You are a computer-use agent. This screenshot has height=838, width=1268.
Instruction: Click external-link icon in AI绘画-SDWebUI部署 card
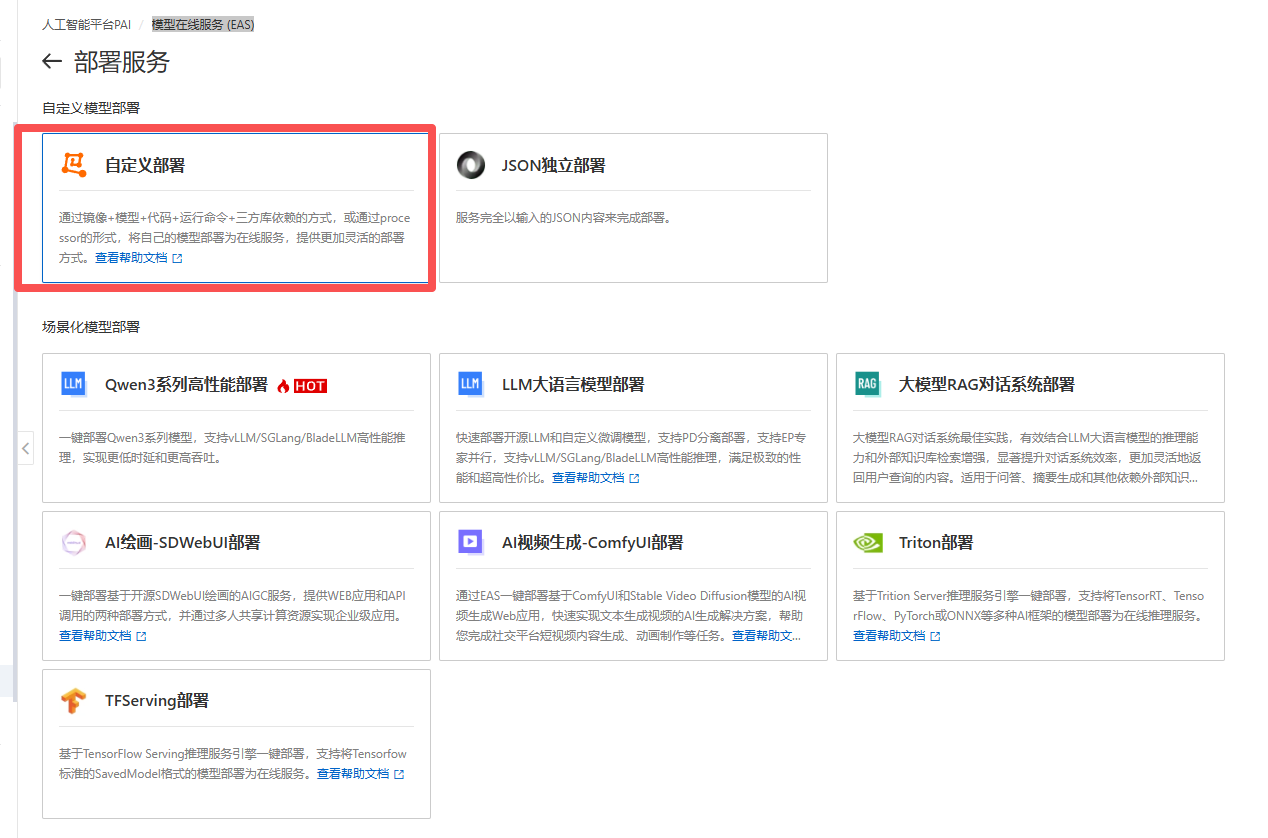pos(141,636)
